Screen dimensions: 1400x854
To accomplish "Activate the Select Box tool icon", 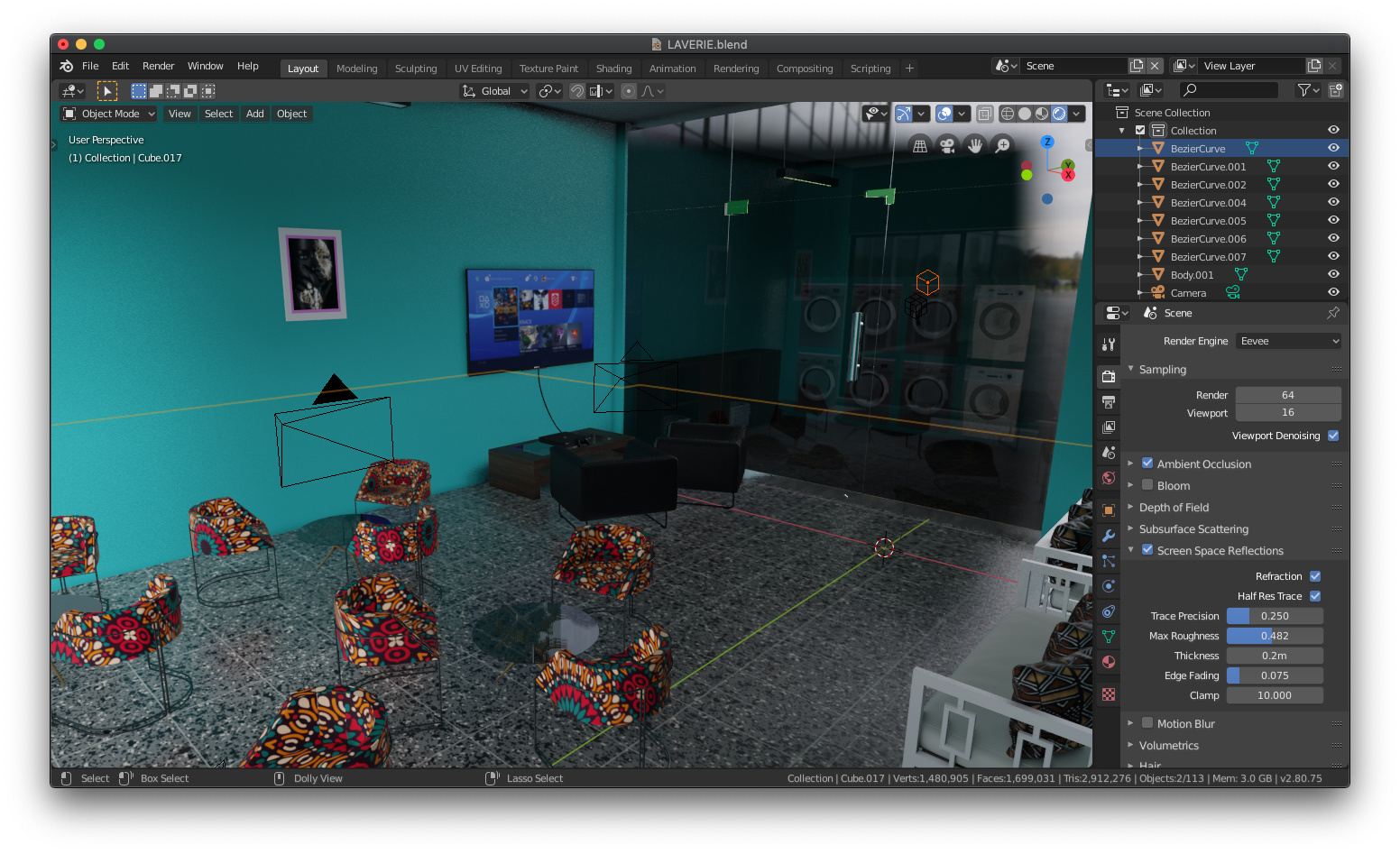I will (107, 91).
